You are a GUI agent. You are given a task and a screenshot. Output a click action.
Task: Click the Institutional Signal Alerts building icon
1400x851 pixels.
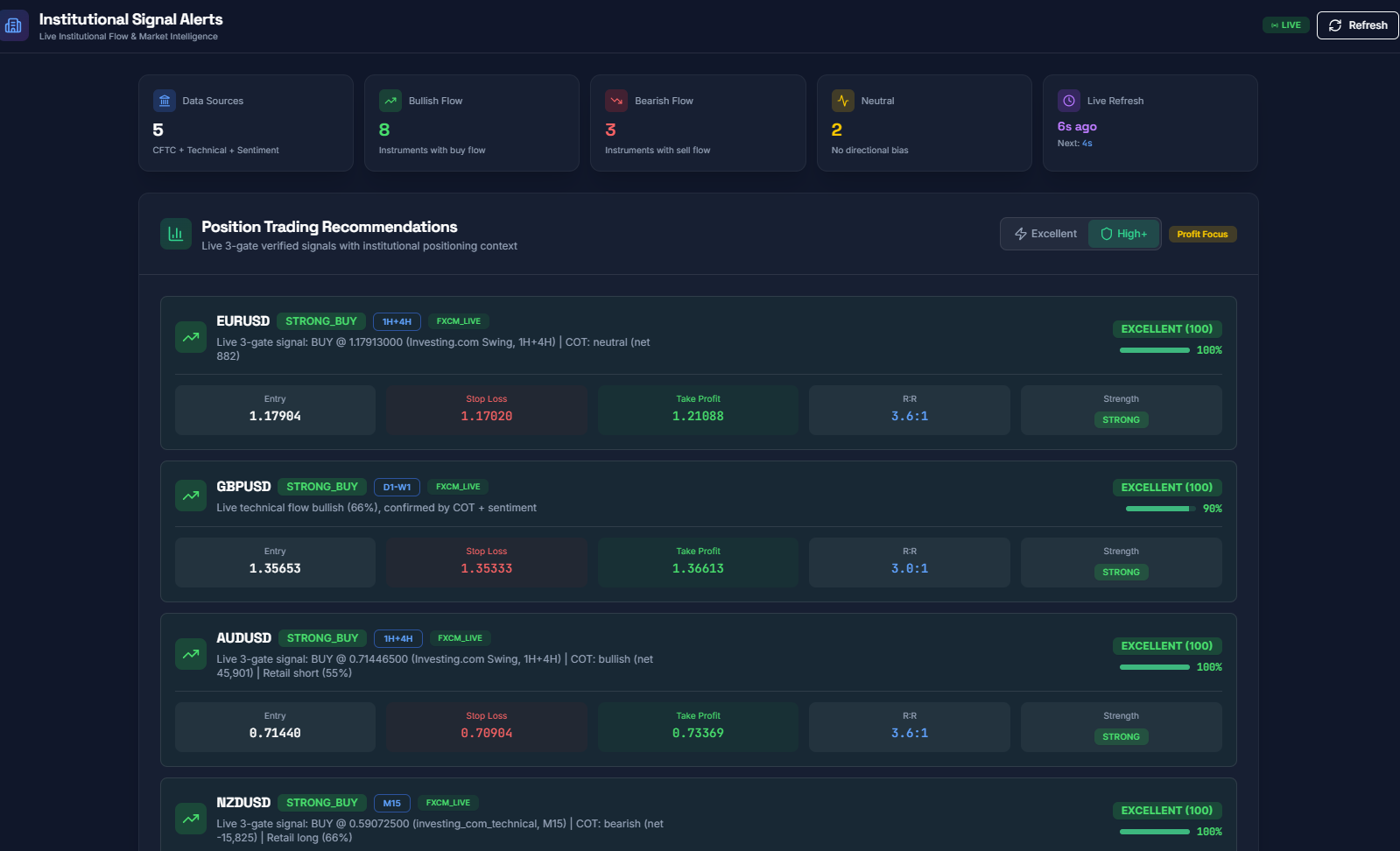pyautogui.click(x=13, y=25)
